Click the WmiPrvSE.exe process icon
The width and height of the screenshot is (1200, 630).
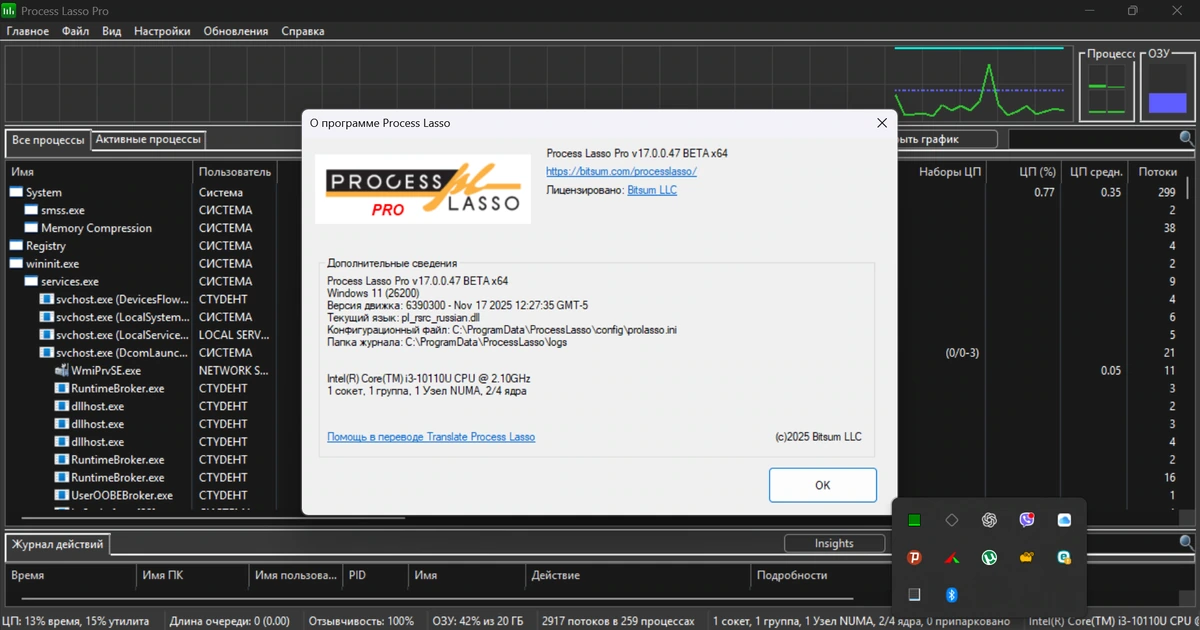tap(61, 370)
